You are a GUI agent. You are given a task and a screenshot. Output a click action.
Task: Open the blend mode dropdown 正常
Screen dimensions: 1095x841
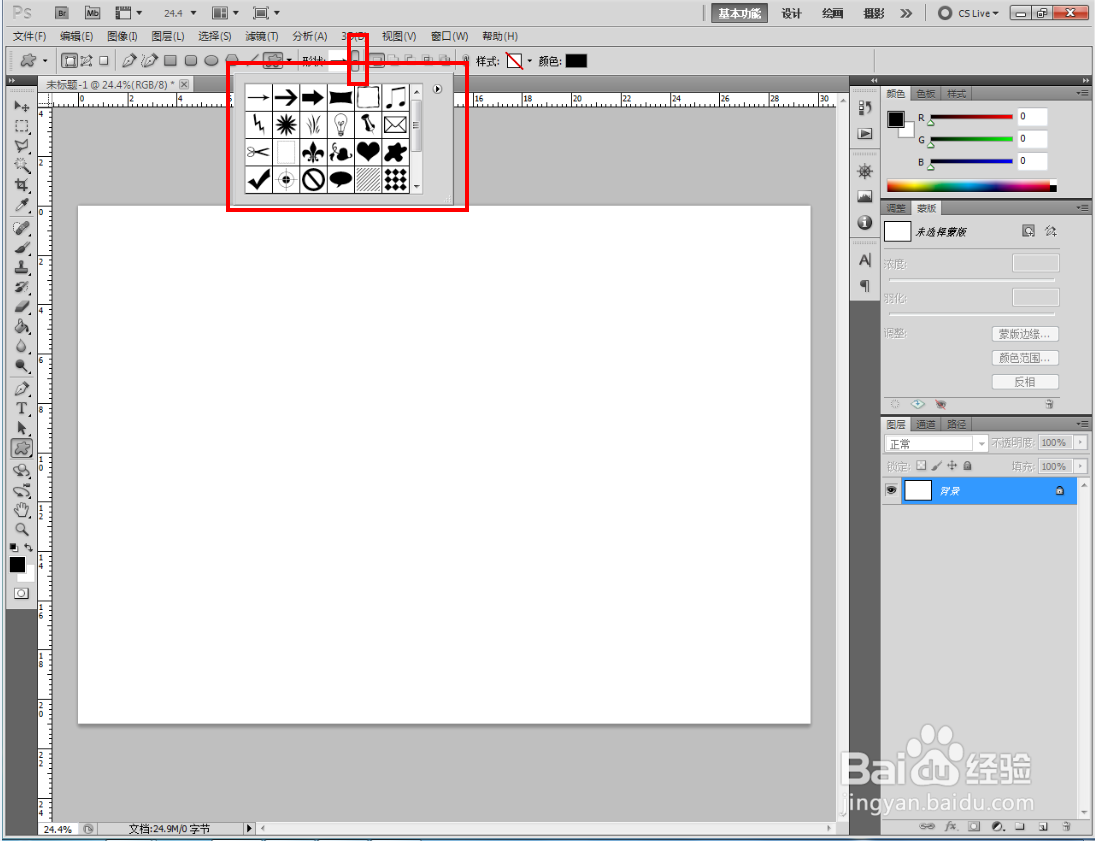[935, 444]
